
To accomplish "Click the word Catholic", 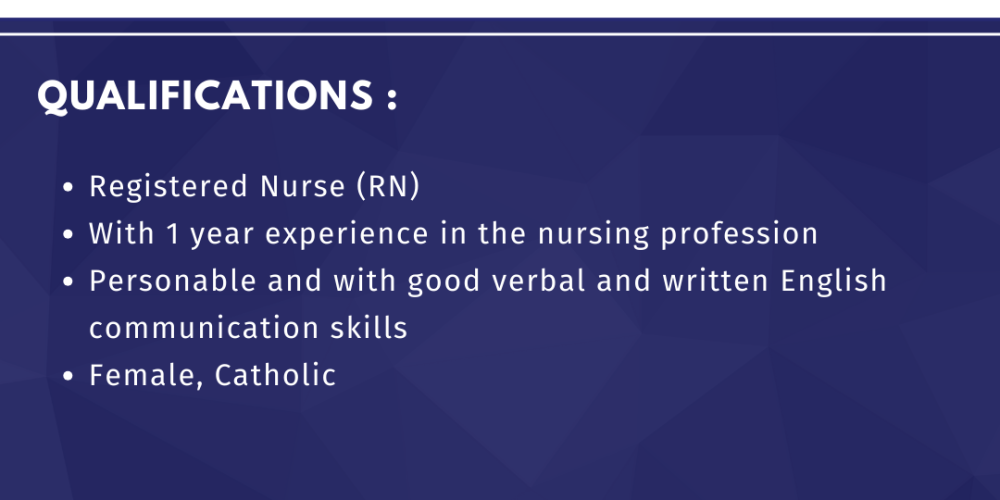I will click(x=276, y=377).
